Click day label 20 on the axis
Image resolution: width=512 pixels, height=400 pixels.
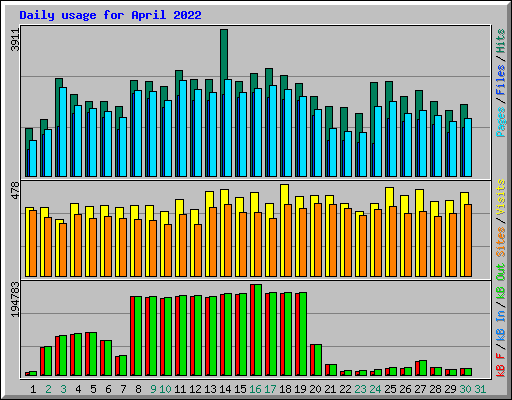click(315, 389)
